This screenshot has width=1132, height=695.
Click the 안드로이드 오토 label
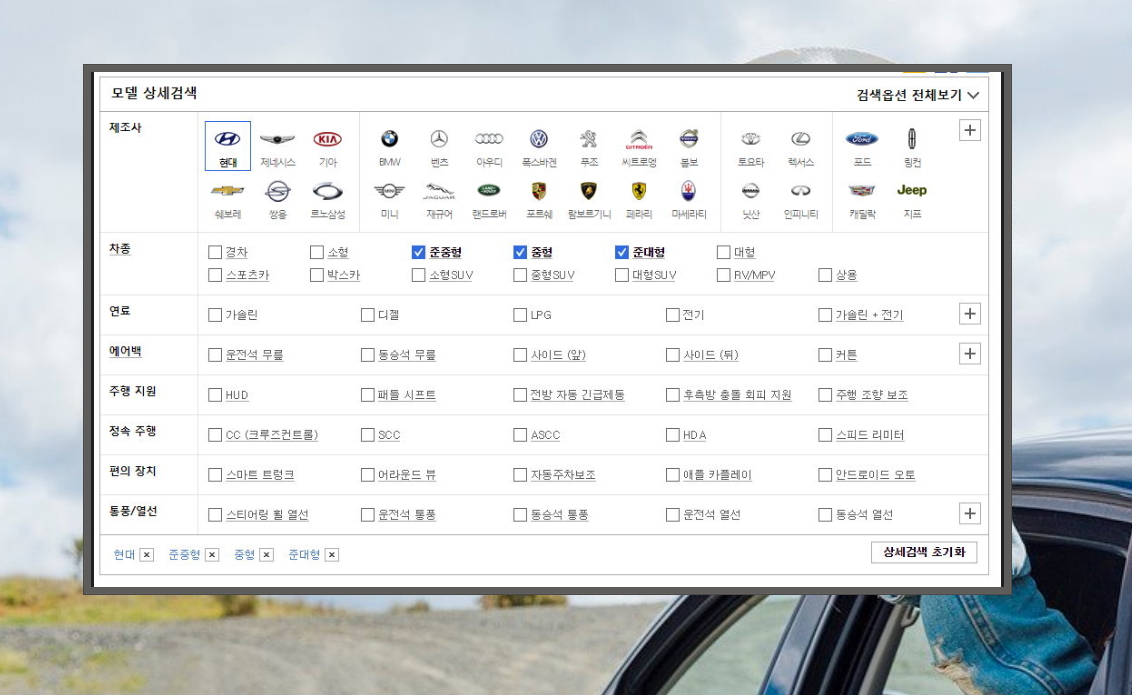click(875, 475)
